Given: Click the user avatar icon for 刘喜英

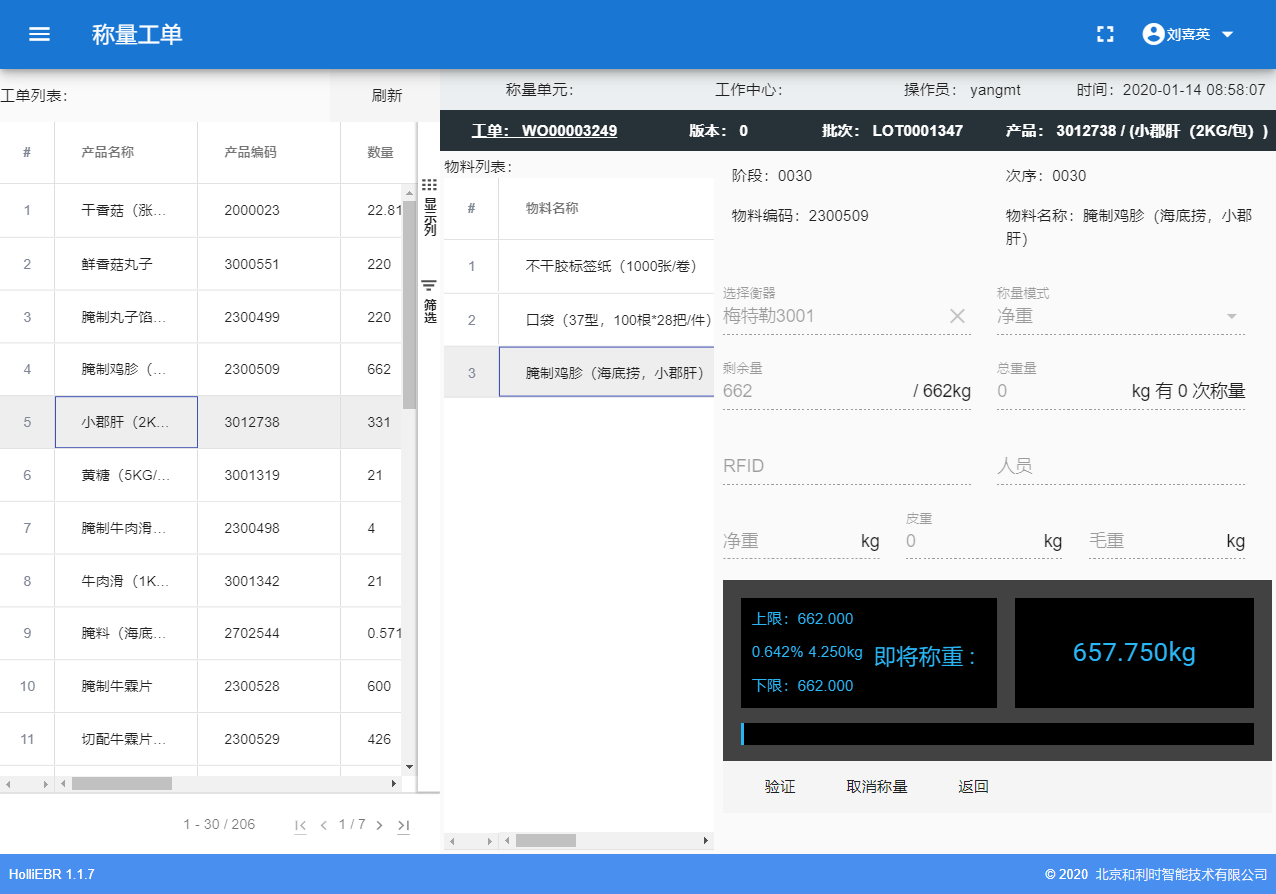Looking at the screenshot, I should point(1151,33).
